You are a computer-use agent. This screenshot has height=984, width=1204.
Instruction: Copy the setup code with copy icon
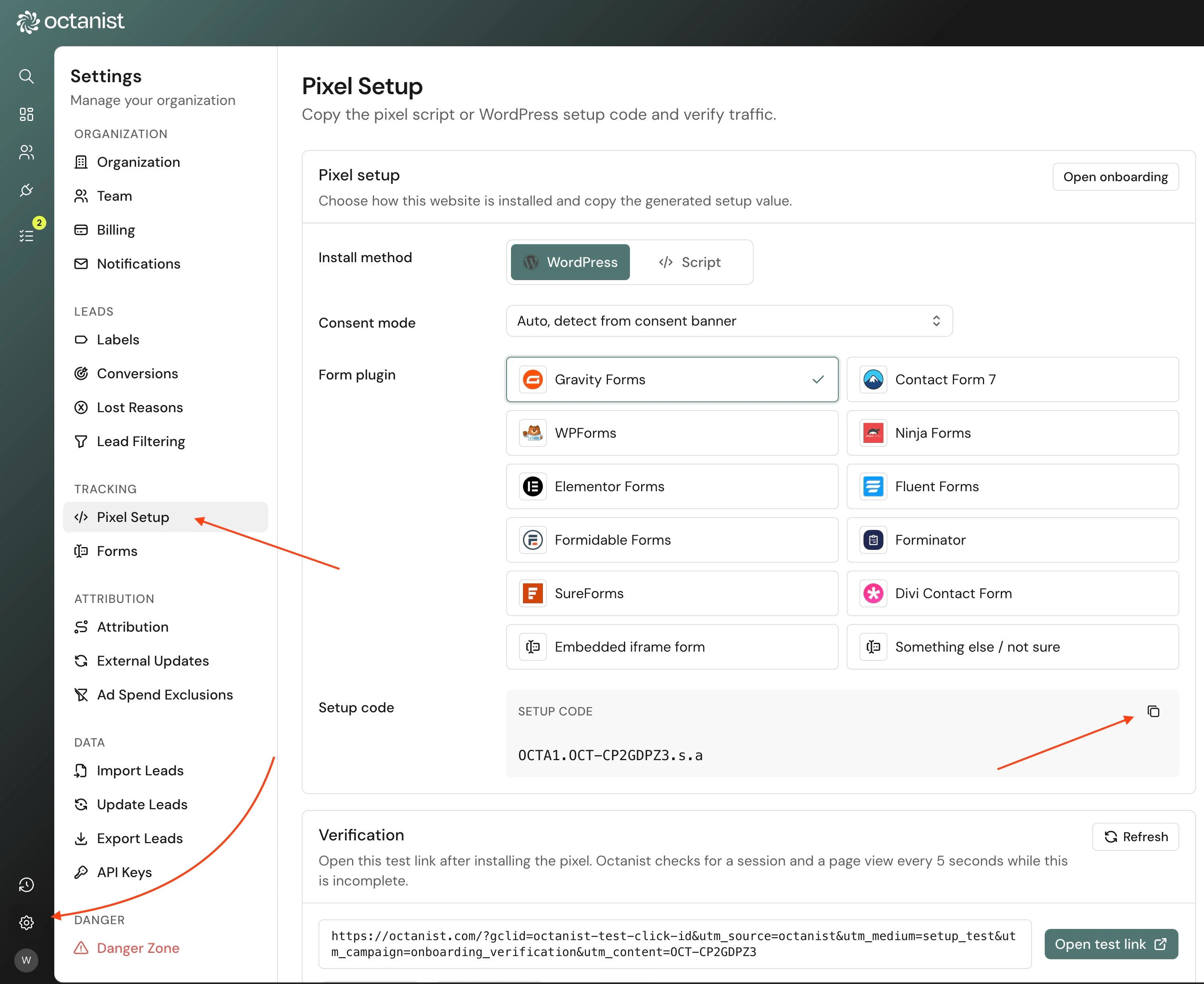(x=1154, y=711)
